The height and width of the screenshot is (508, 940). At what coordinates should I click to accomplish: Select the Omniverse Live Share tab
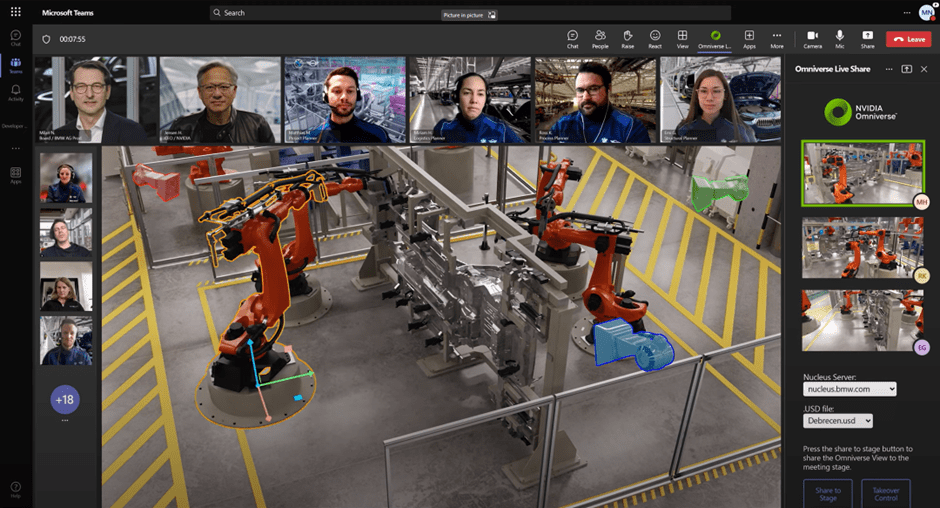pos(715,38)
